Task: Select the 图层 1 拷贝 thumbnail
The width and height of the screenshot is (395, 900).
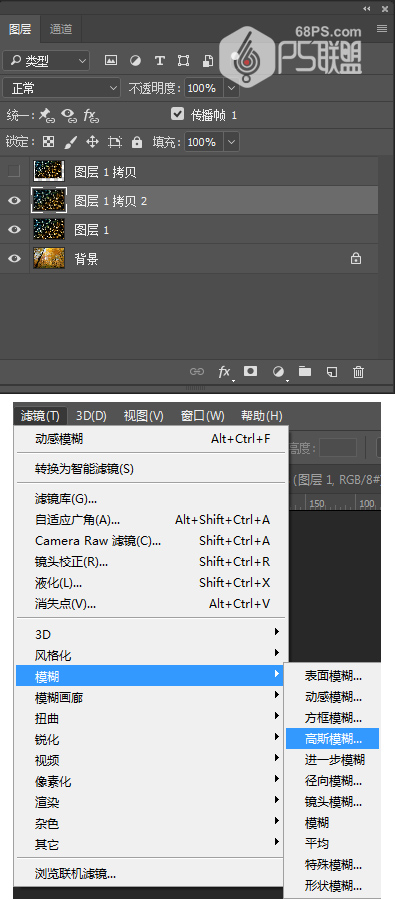Action: [49, 171]
